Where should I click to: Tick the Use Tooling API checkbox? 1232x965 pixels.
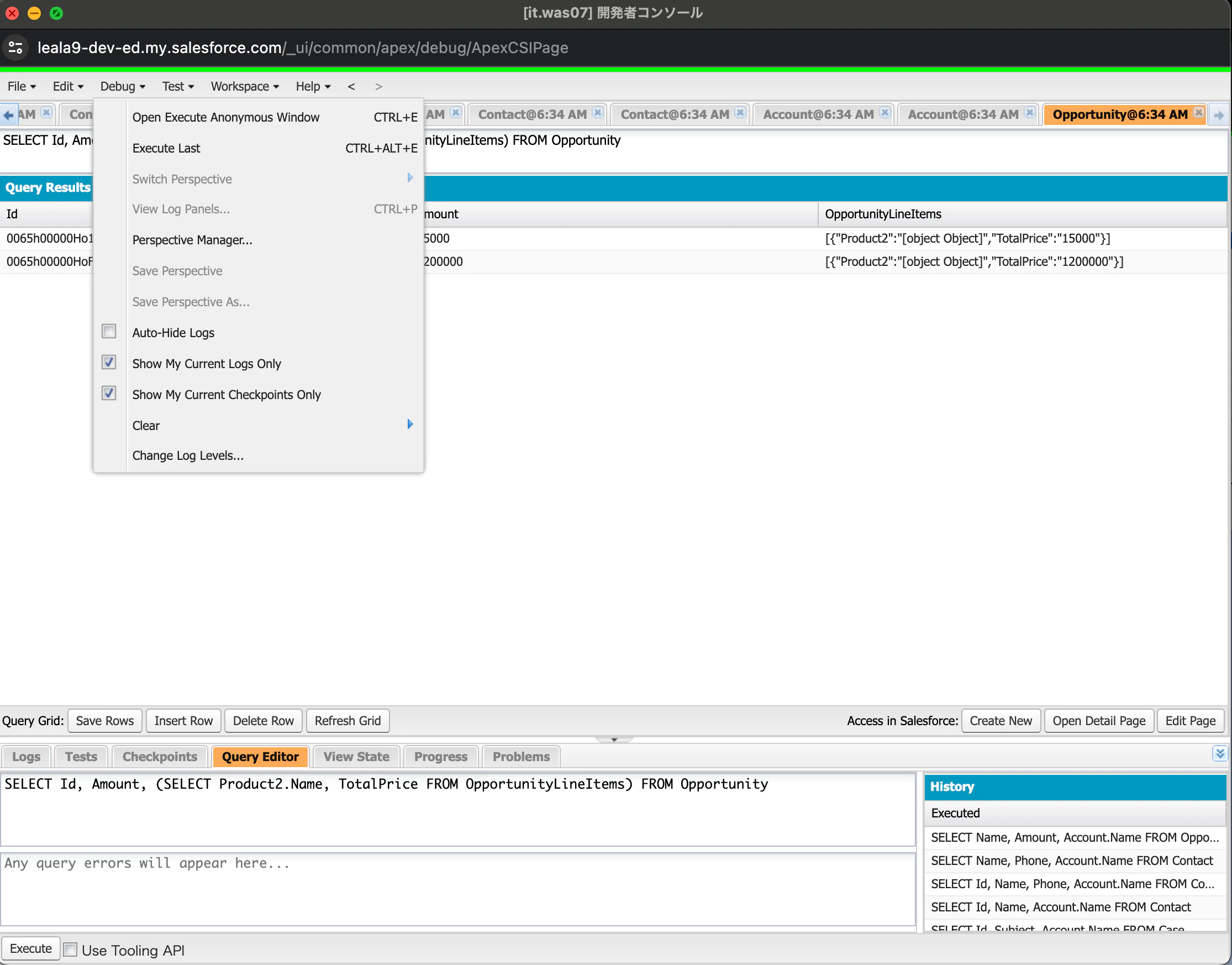(71, 949)
